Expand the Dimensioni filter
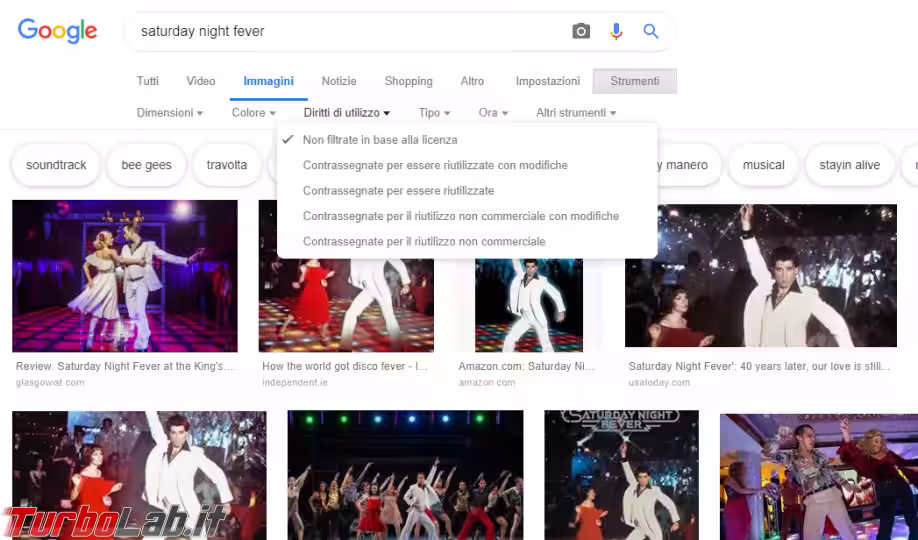Image resolution: width=918 pixels, height=540 pixels. [170, 112]
